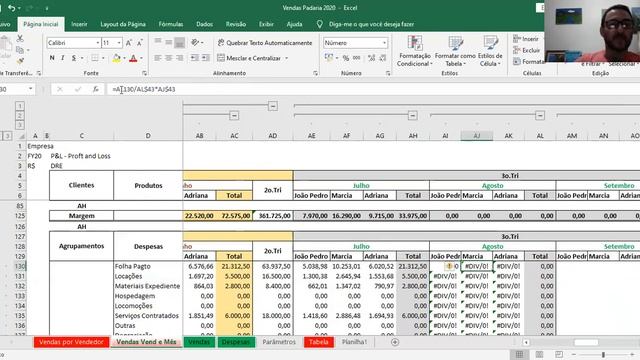Screen dimensions: 640x360
Task: Align text to middle vertically icon
Action: coord(169,42)
